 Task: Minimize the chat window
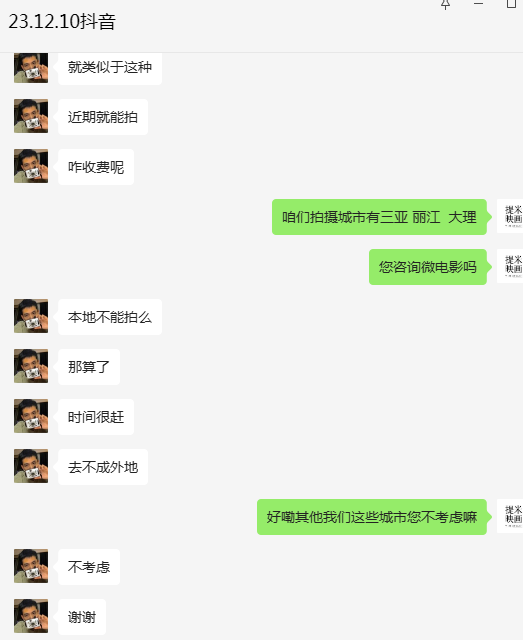[478, 3]
